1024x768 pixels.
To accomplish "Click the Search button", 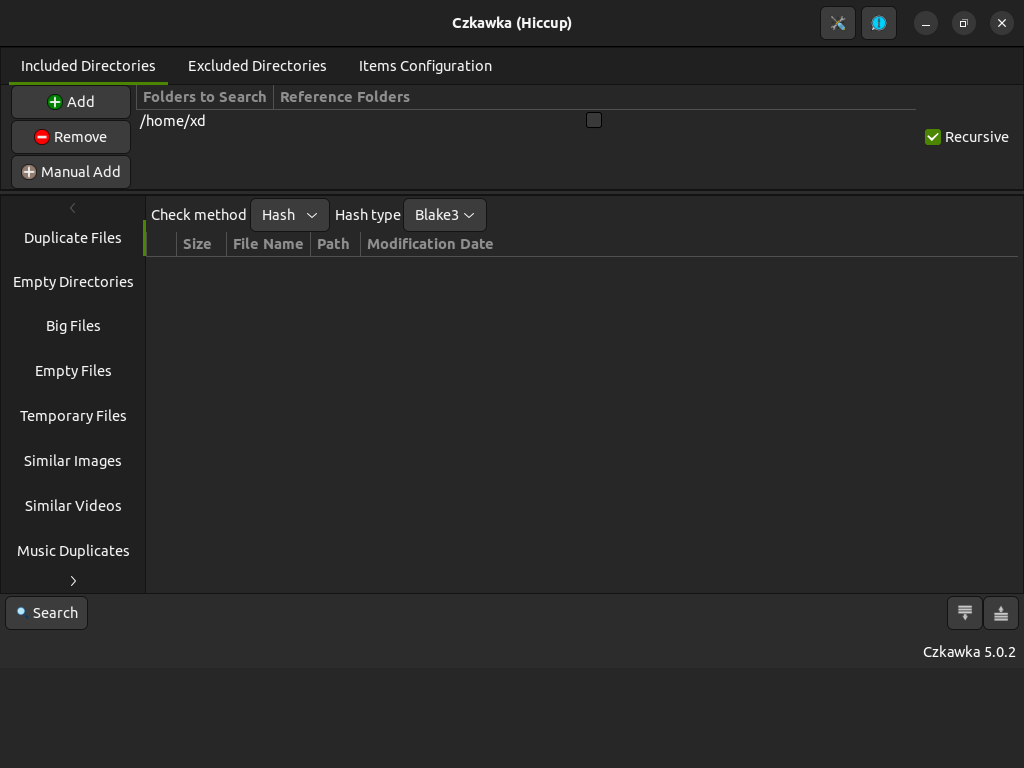I will point(46,613).
